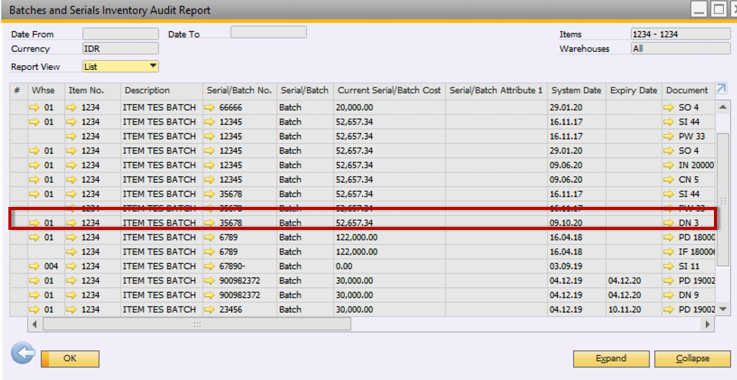Image resolution: width=737 pixels, height=380 pixels.
Task: Open the batch link arrow in the DN 9 row
Action: coord(210,295)
